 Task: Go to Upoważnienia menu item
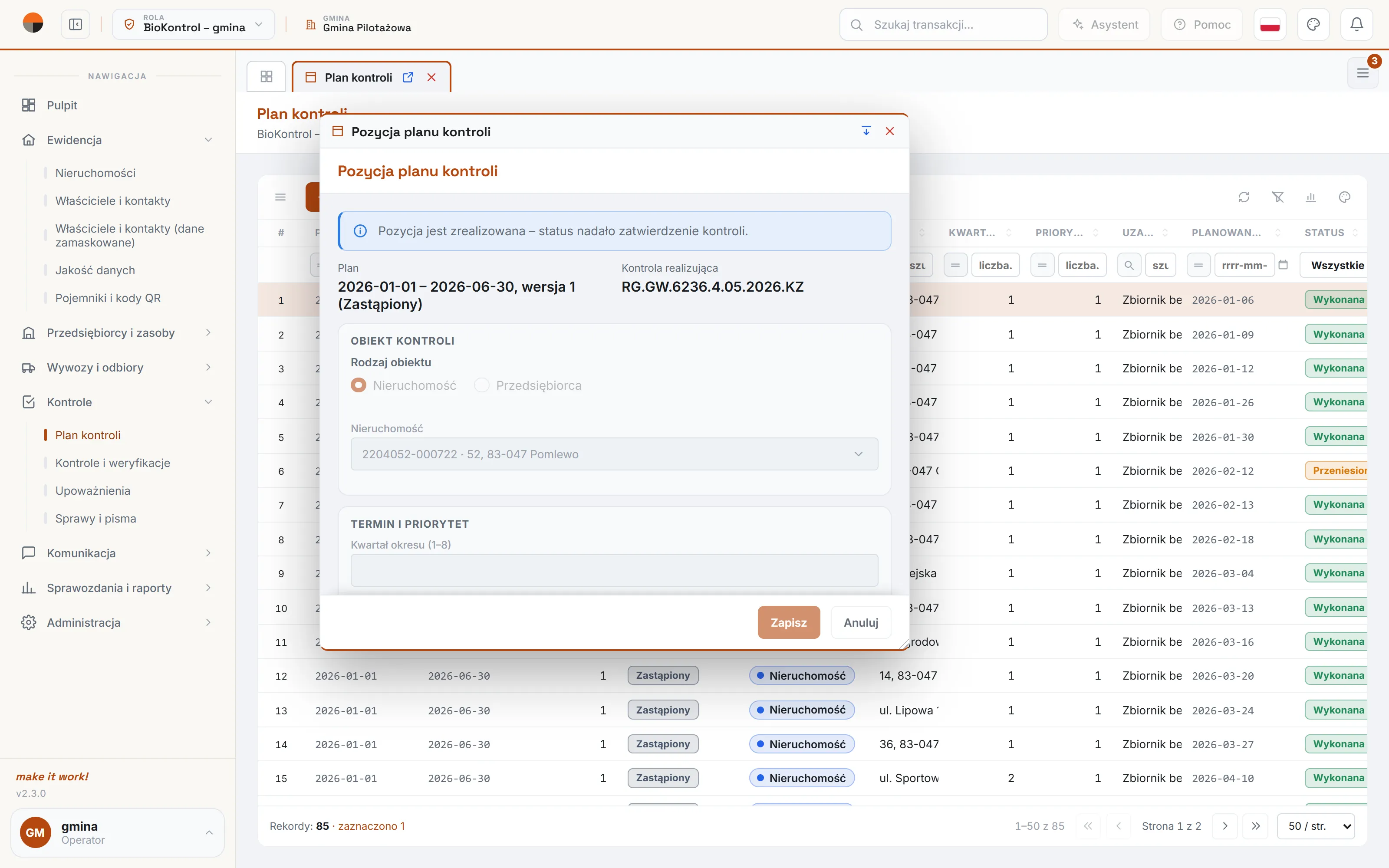tap(92, 491)
